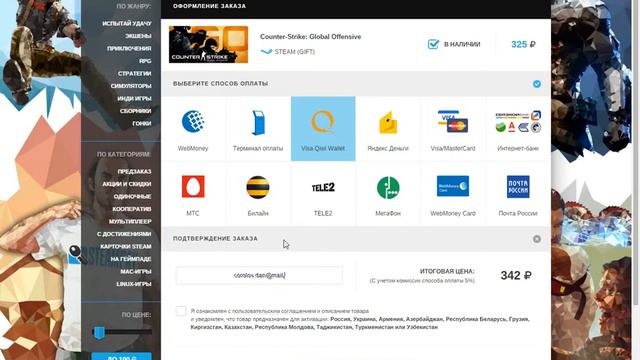The image size is (640, 360).
Task: Select МТС mobile payment
Action: click(193, 194)
